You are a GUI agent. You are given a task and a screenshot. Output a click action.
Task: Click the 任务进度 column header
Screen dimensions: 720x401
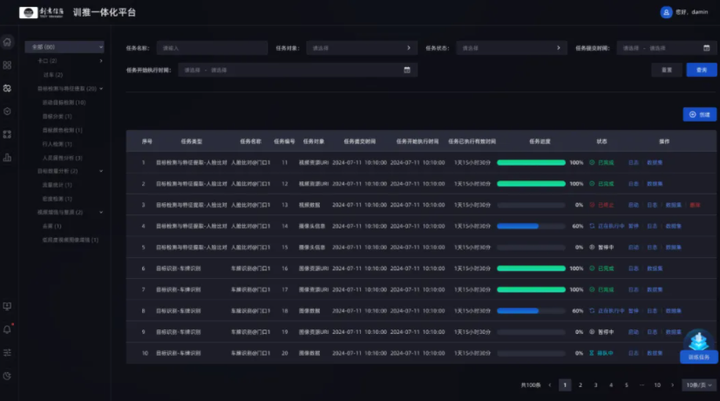pyautogui.click(x=539, y=141)
